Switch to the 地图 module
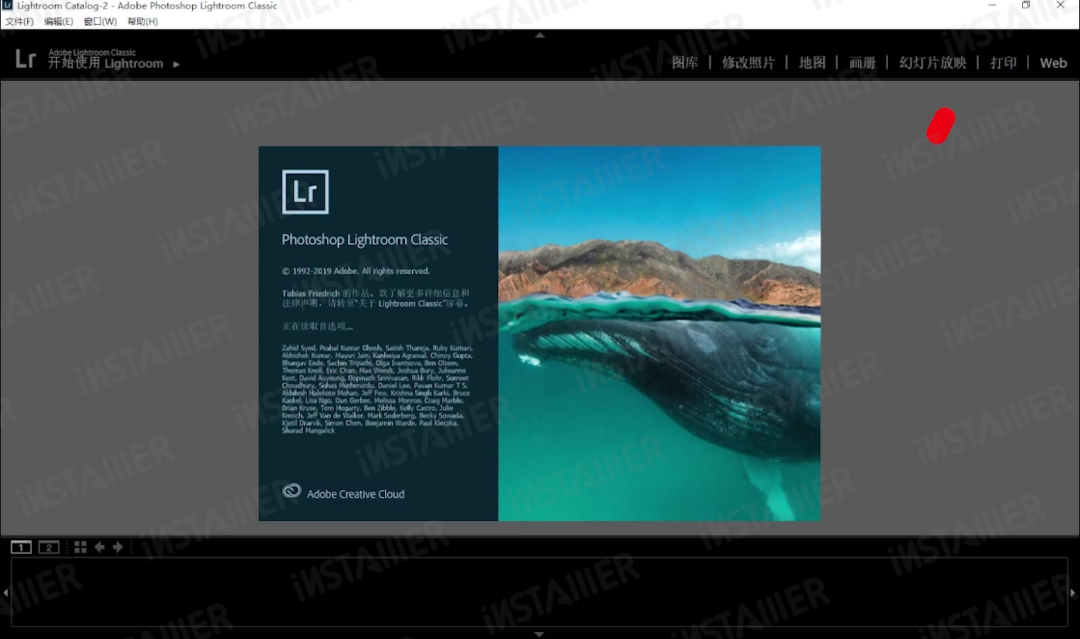This screenshot has height=639, width=1080. coord(812,63)
